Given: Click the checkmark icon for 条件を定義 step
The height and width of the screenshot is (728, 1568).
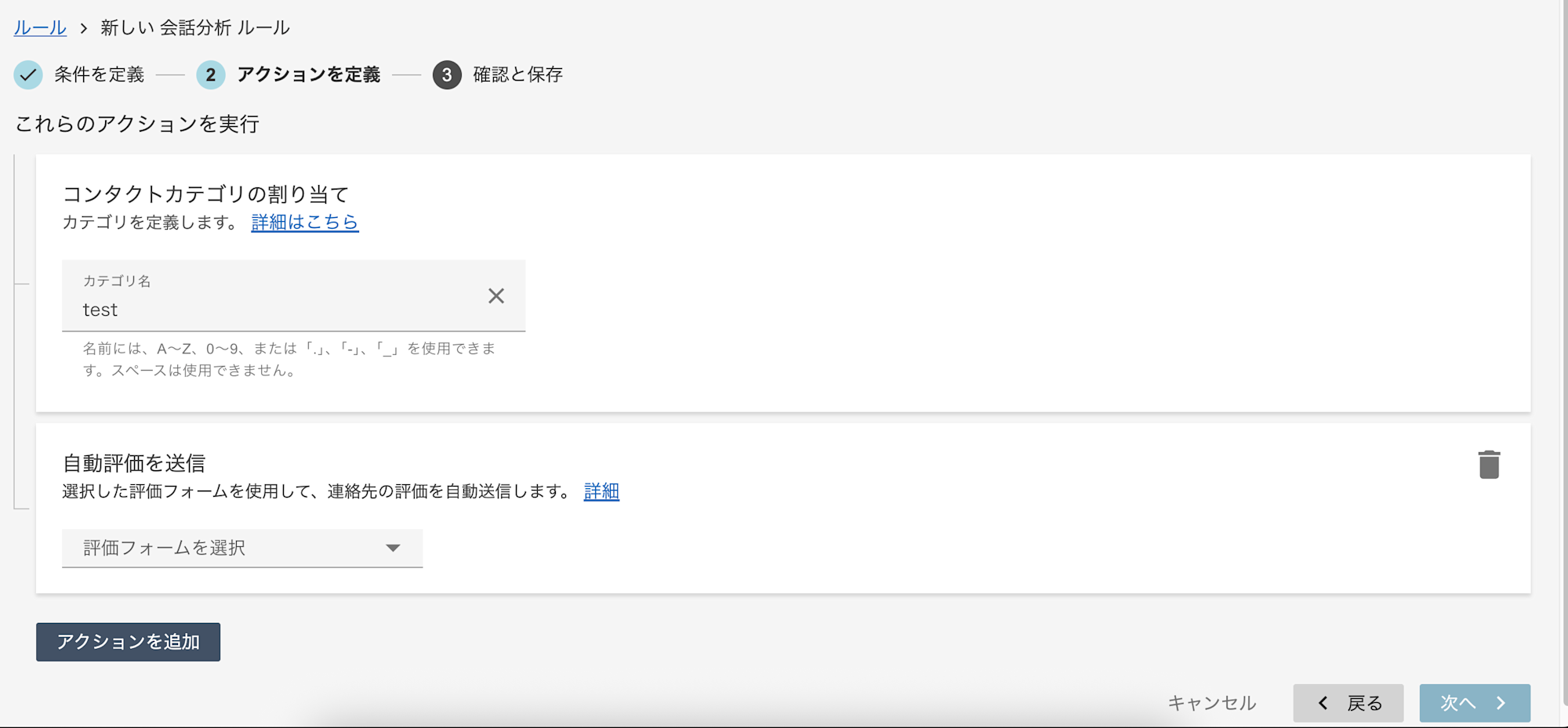Looking at the screenshot, I should click(x=28, y=75).
